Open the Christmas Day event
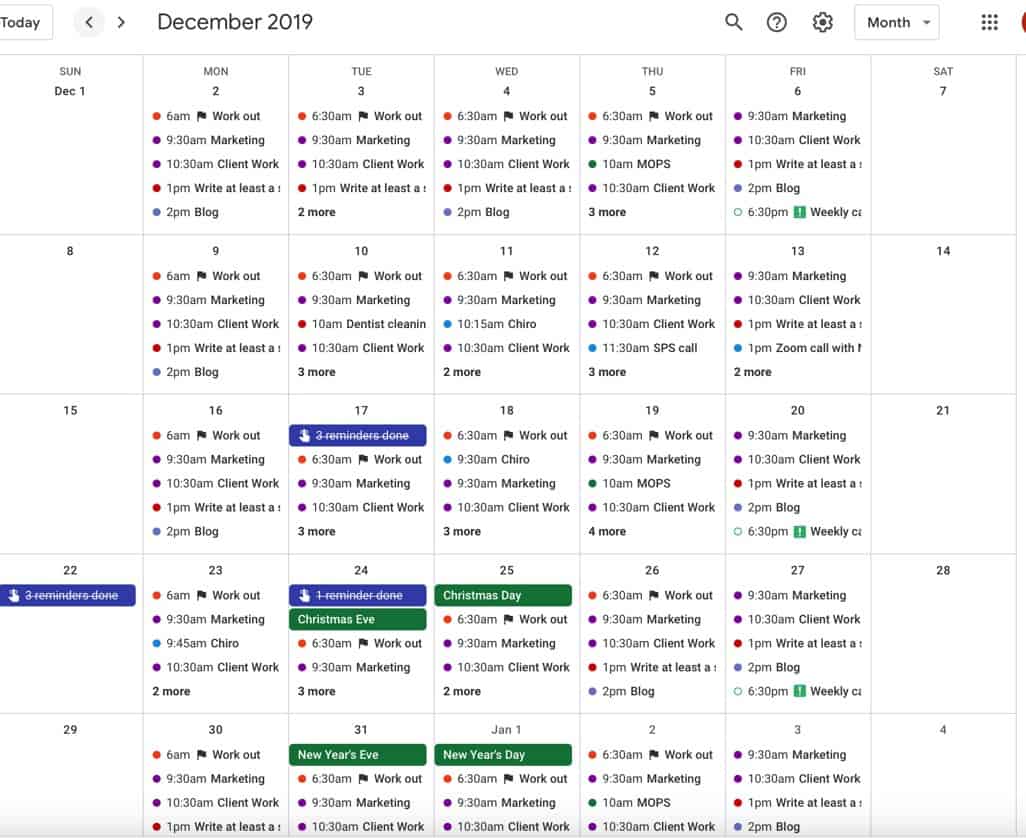The image size is (1026, 838). pos(503,596)
